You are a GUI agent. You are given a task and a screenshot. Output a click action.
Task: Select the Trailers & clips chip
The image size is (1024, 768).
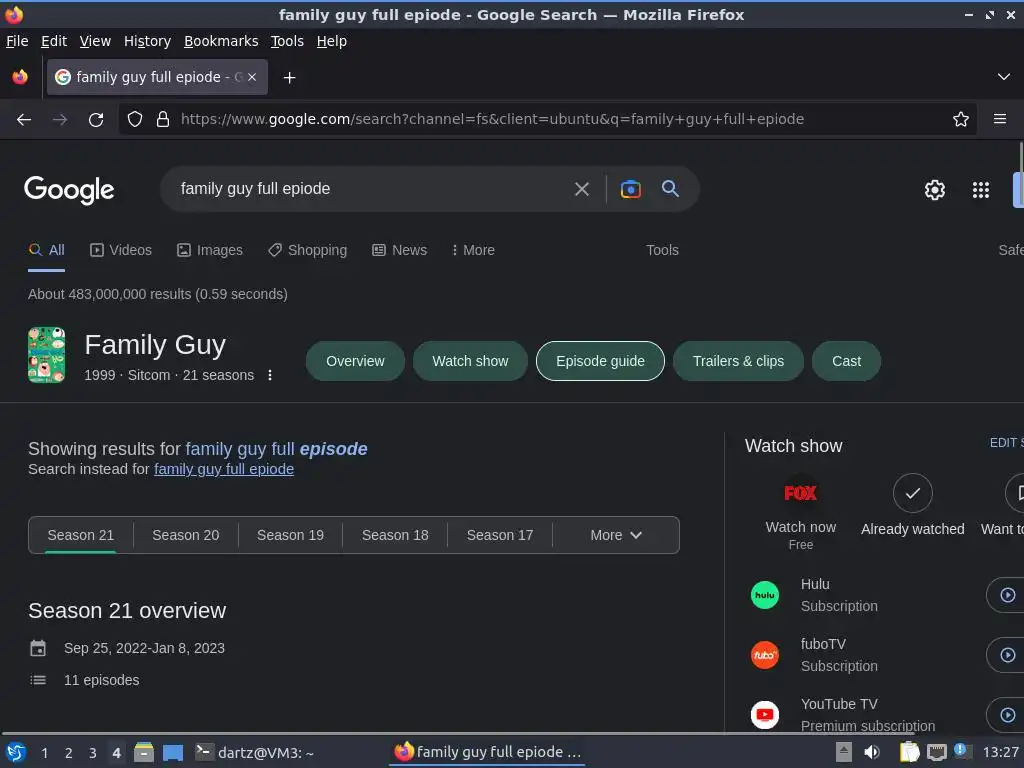738,361
